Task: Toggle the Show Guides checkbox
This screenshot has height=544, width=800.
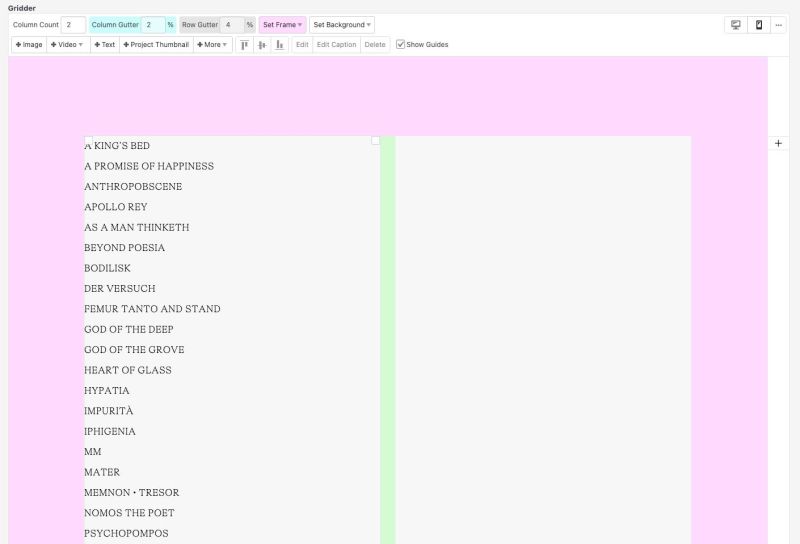Action: (x=401, y=44)
